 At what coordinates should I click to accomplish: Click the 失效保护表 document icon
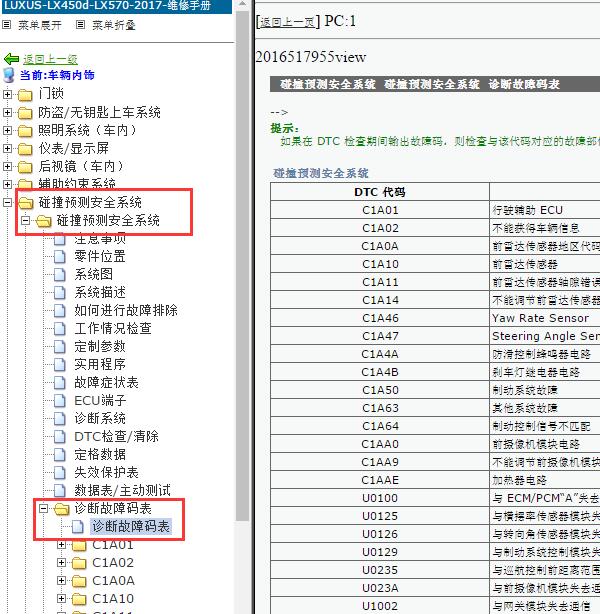click(60, 473)
